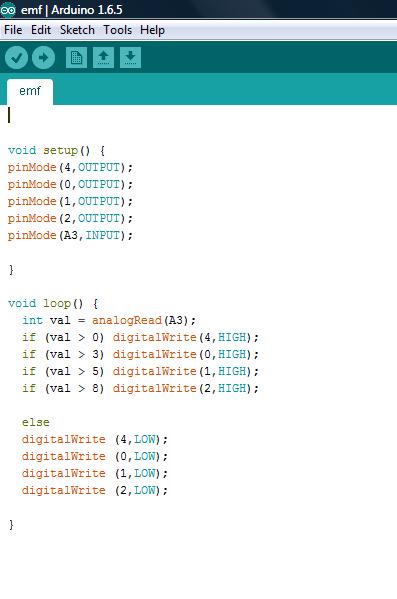The image size is (397, 599).
Task: Click the 'digitalWrite (2,LOW);' line
Action: coord(95,490)
